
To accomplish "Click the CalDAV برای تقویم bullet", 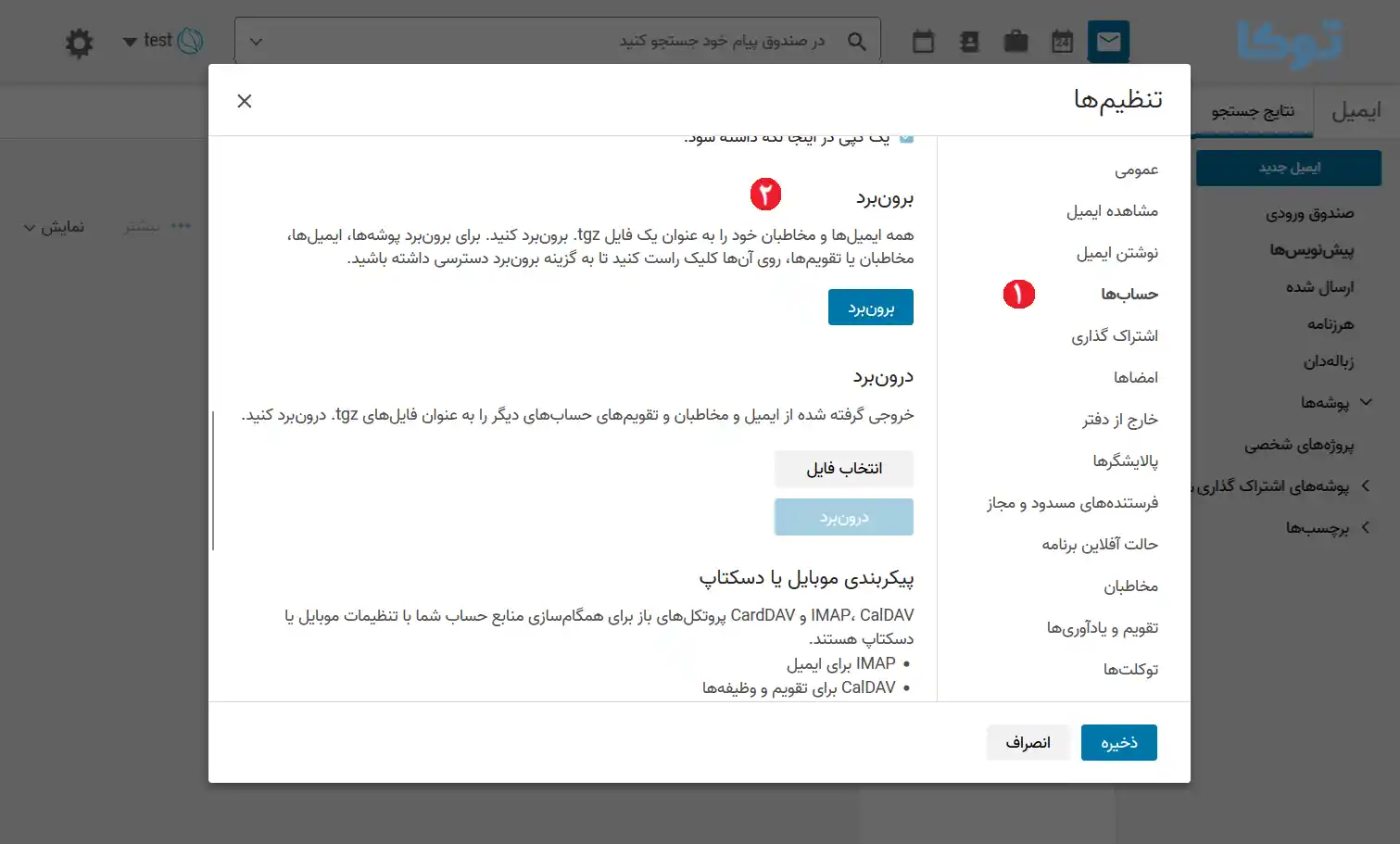I will point(799,687).
